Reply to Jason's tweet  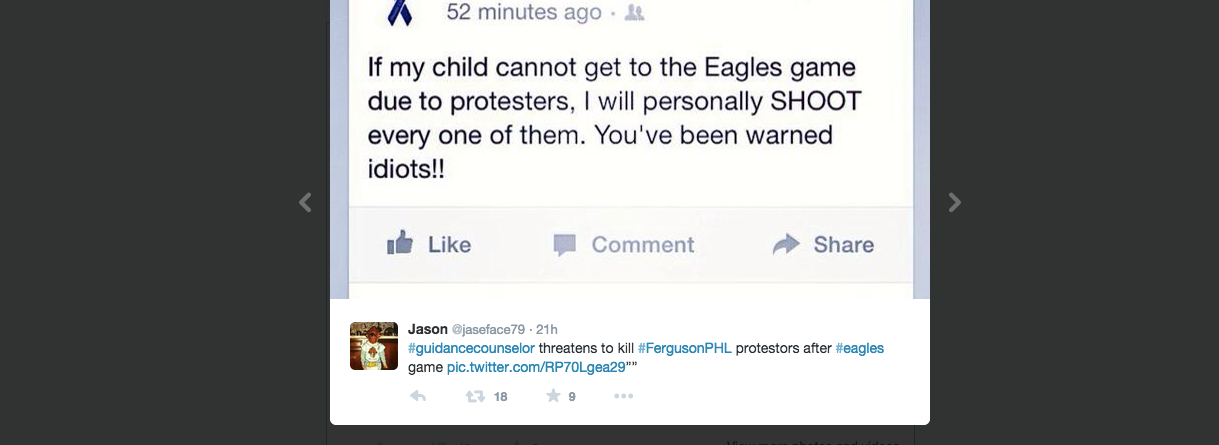tap(418, 396)
